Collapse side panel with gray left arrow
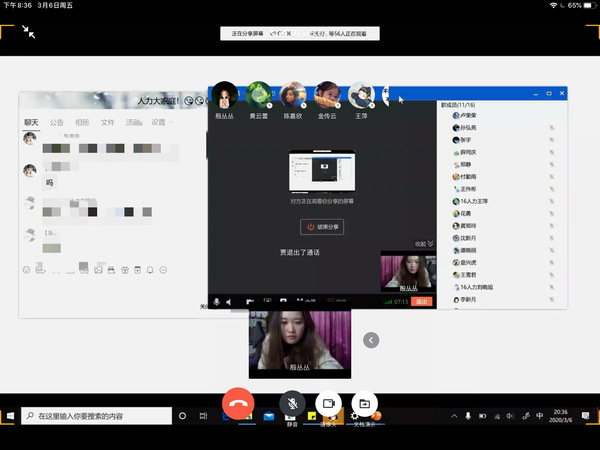This screenshot has width=600, height=450. (371, 340)
